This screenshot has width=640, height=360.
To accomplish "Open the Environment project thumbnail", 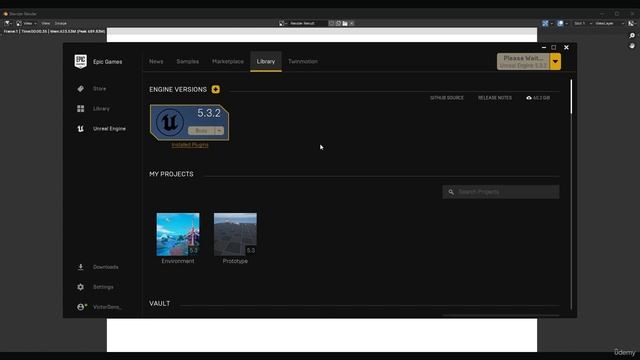I will [178, 234].
